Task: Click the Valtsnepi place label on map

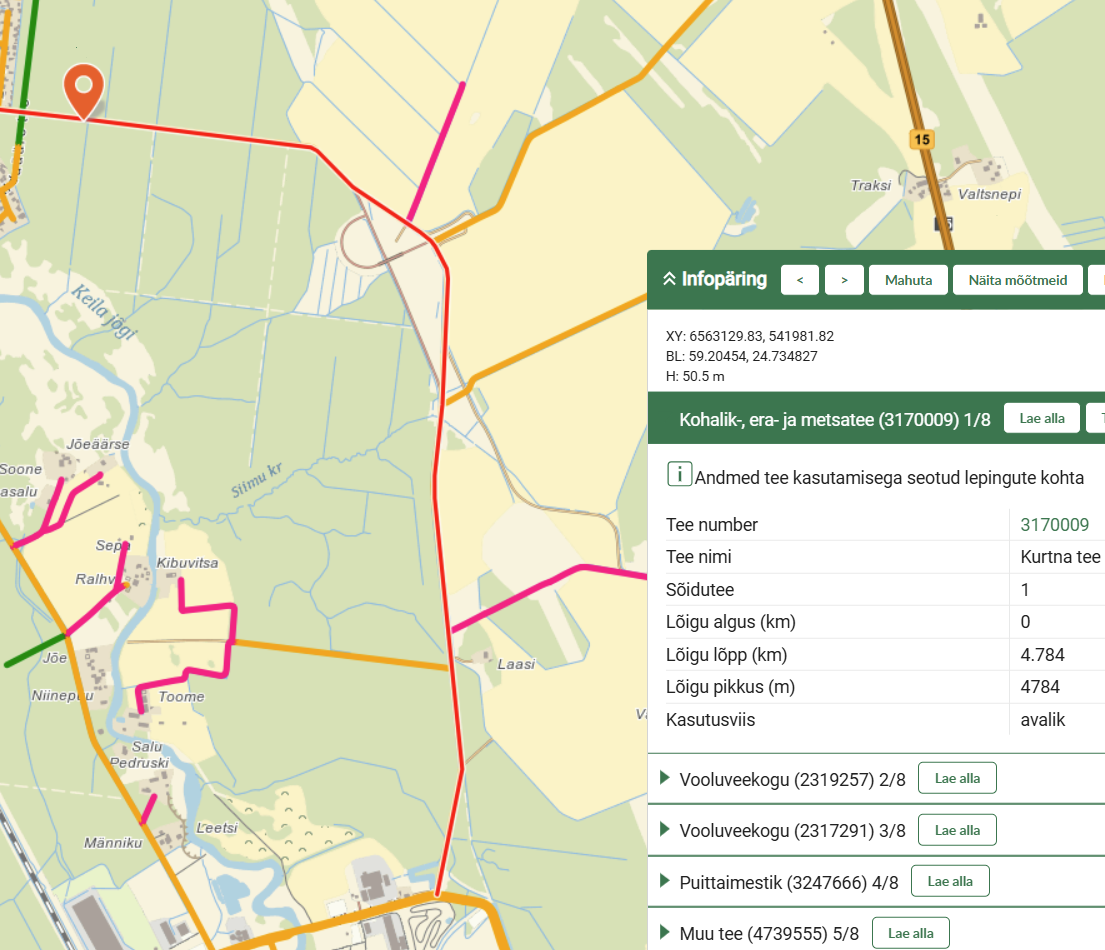Action: coord(989,196)
